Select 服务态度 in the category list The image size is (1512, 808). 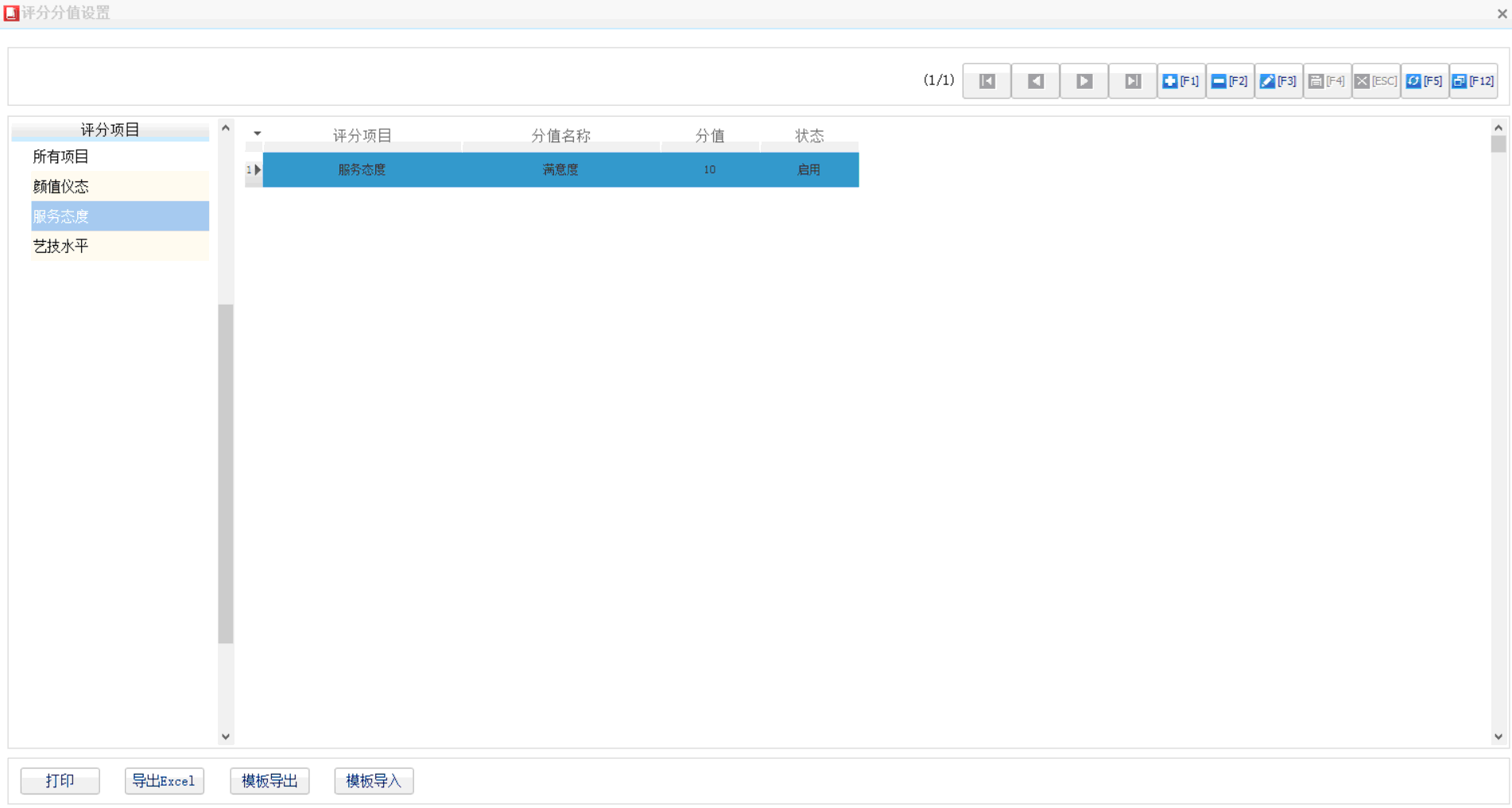pos(119,216)
